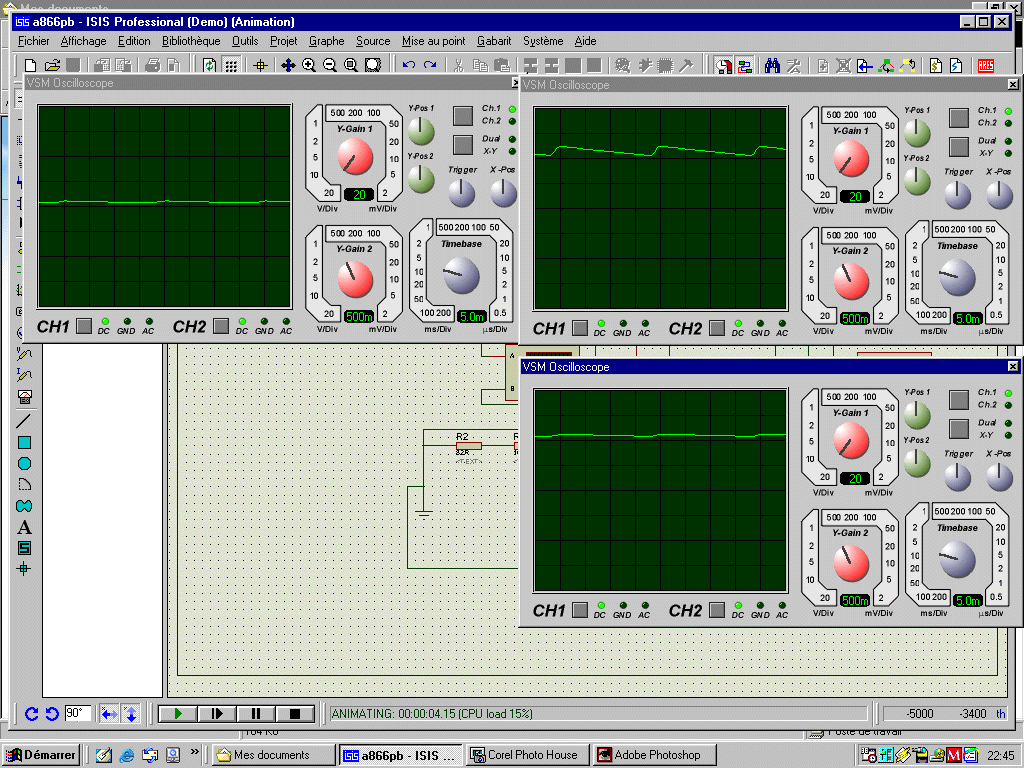Stop the running simulation
This screenshot has width=1024, height=768.
[295, 713]
